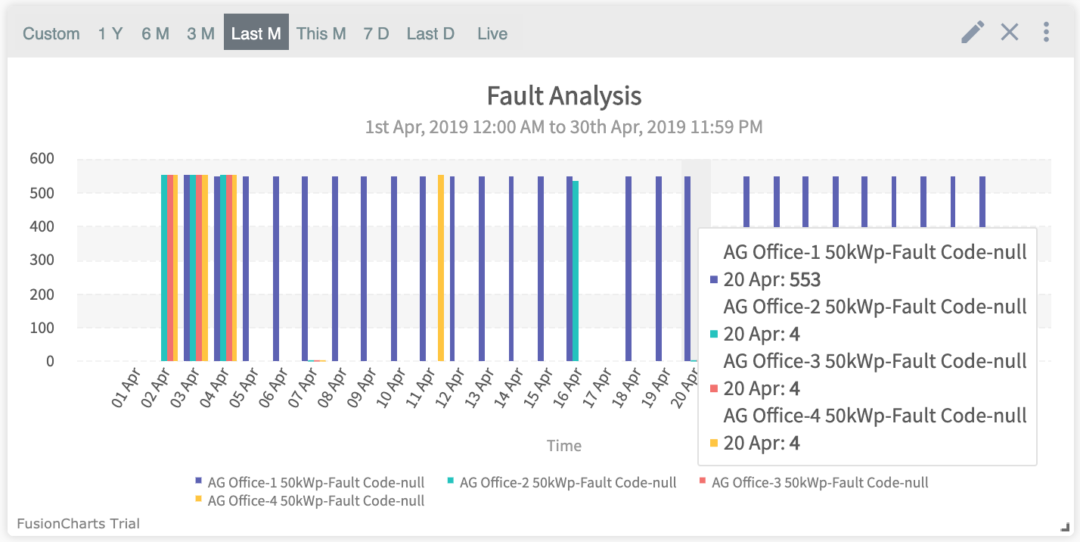
Task: Toggle AG Office-3 legend entry
Action: [819, 483]
